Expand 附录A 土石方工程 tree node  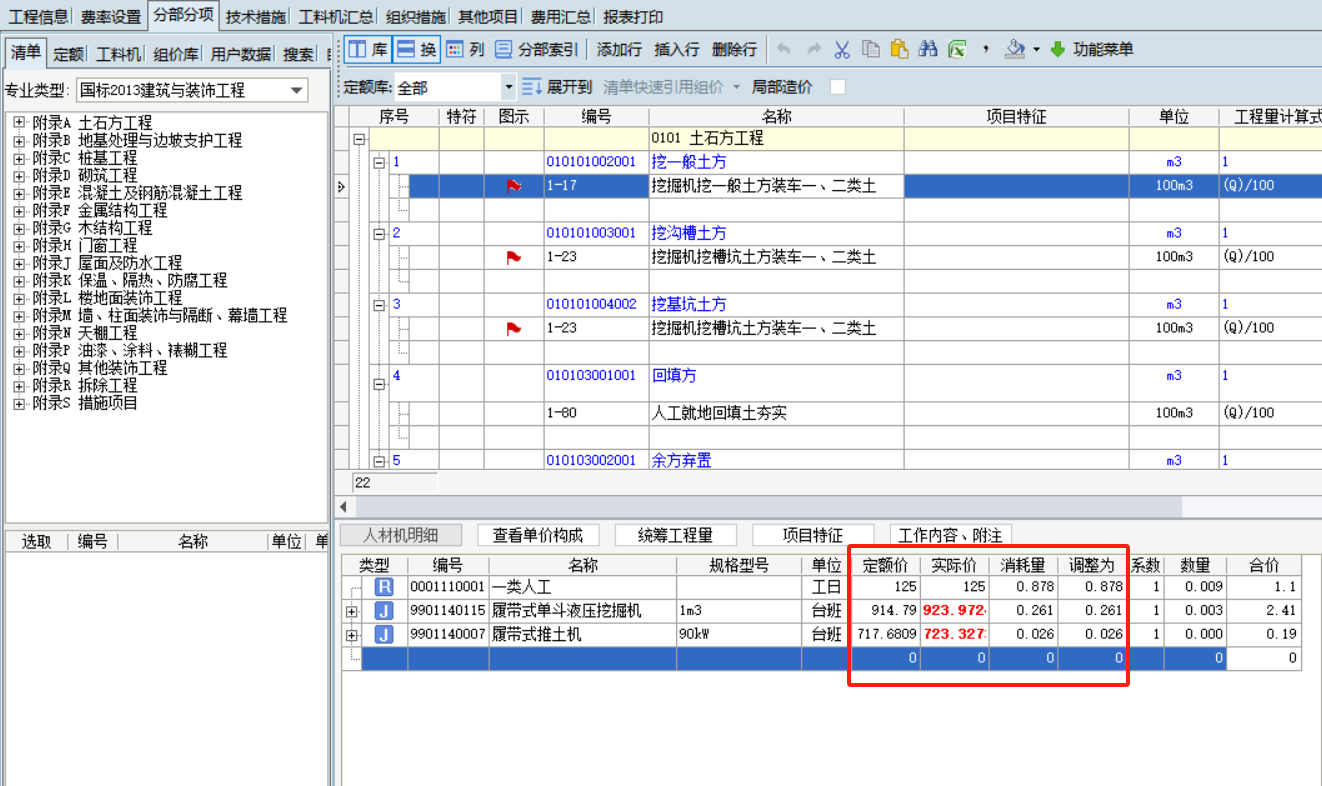19,123
